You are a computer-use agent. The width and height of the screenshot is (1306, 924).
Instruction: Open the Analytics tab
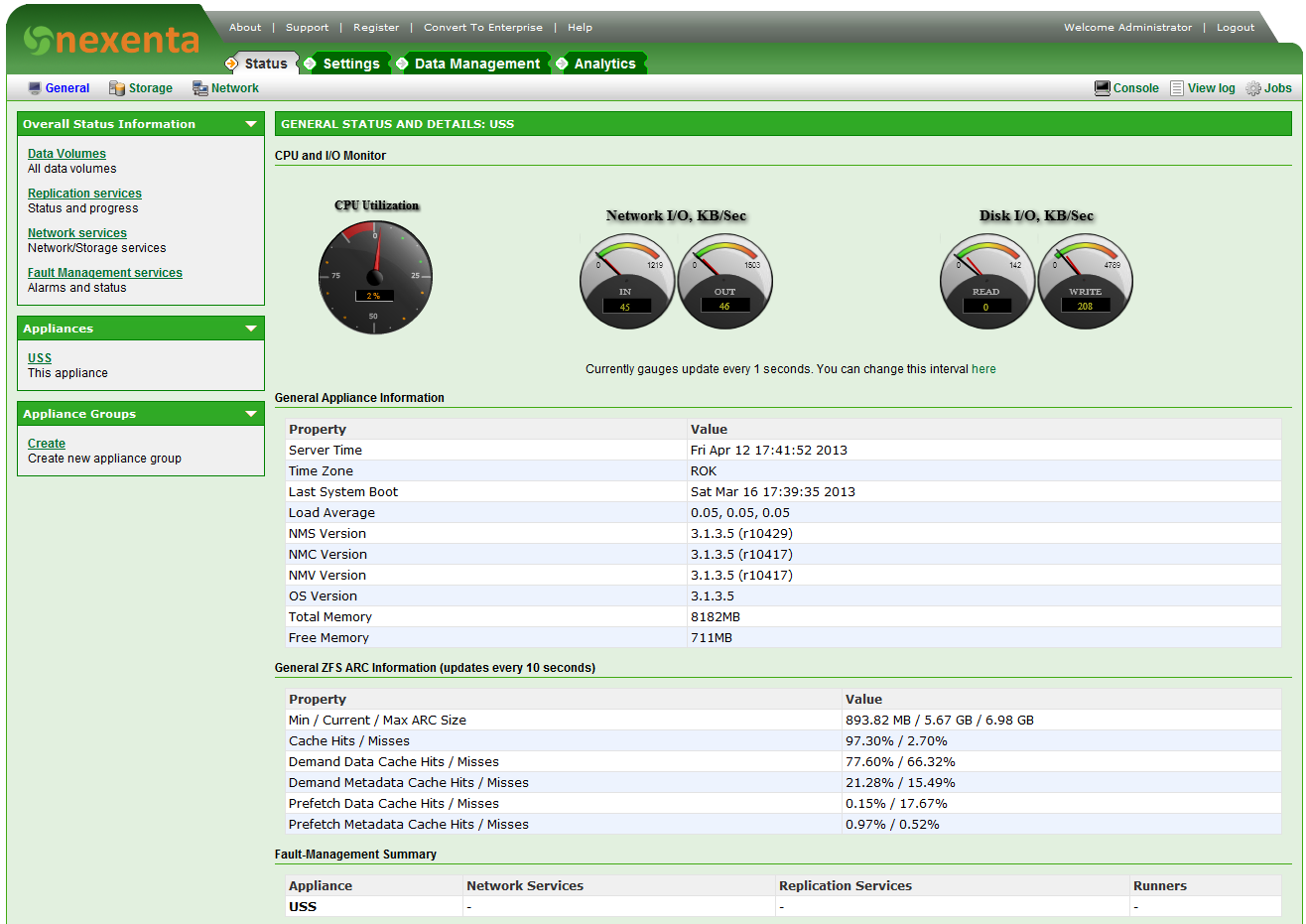click(x=604, y=64)
